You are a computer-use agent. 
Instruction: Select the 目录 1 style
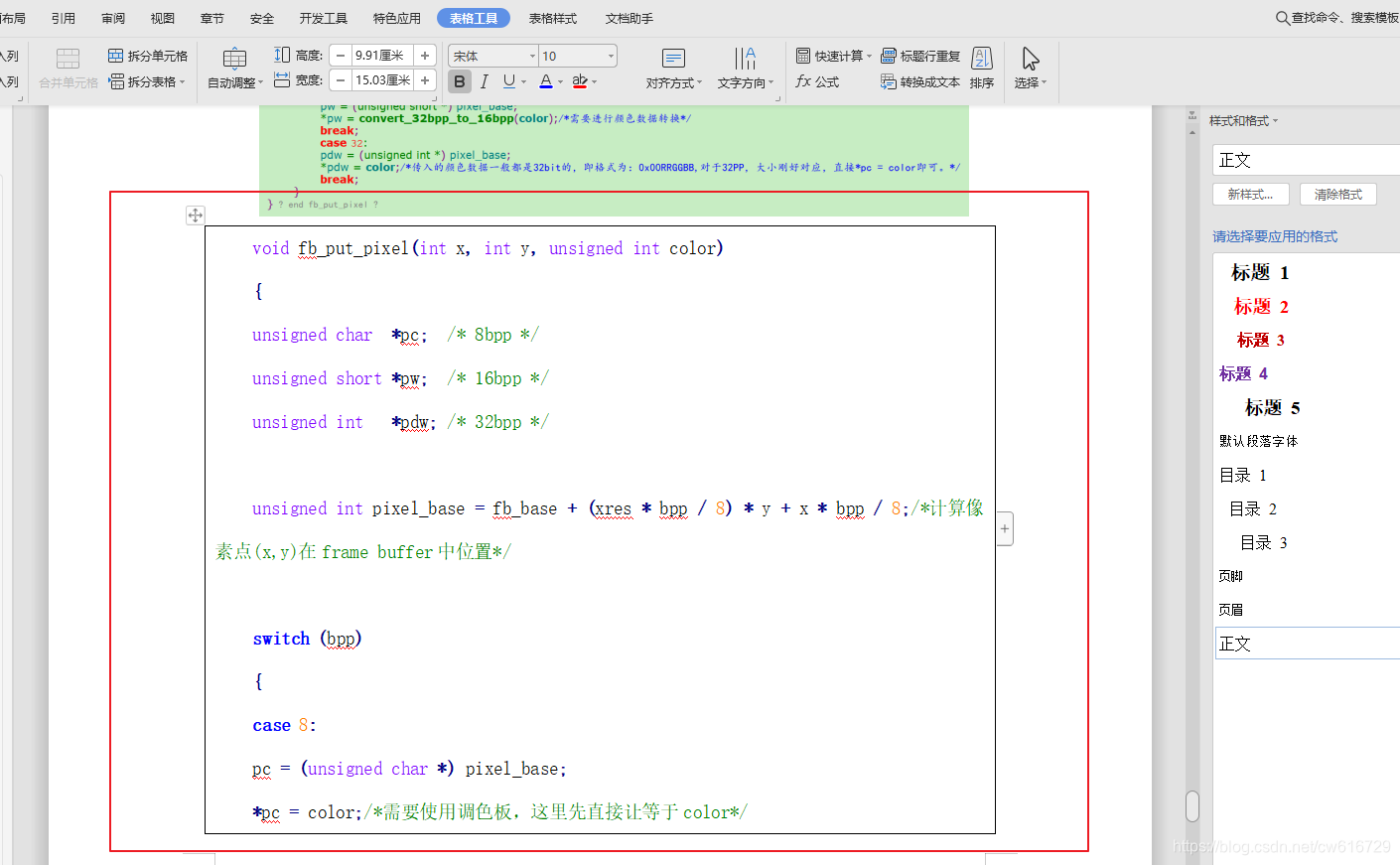click(x=1243, y=475)
